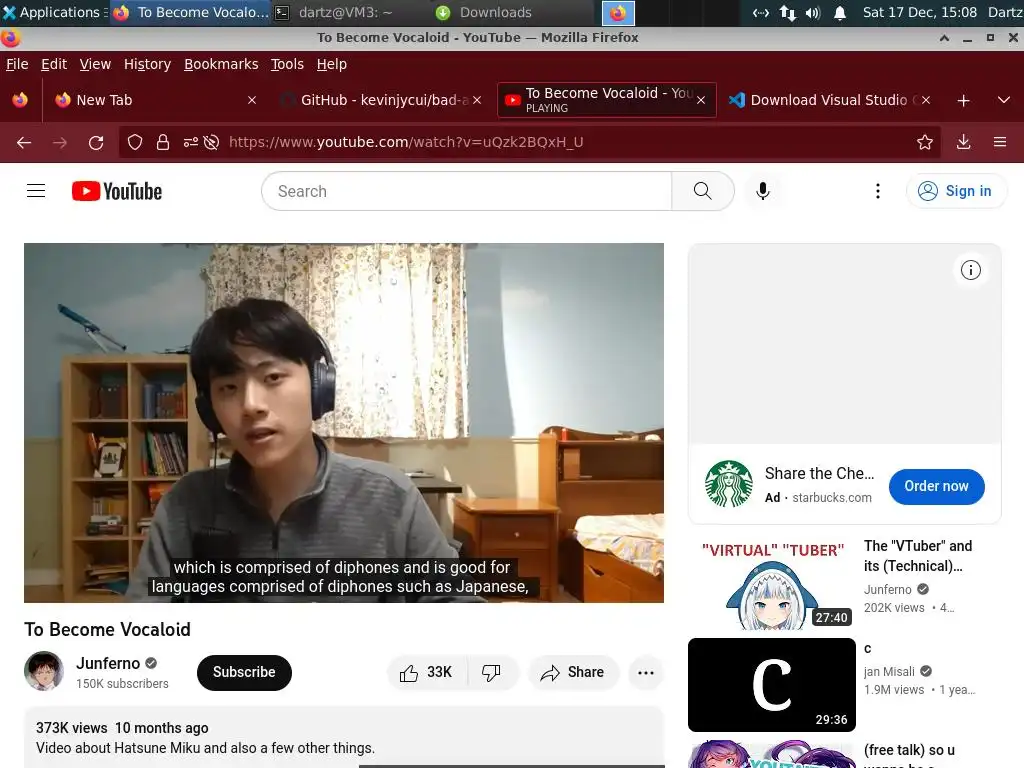1024x768 pixels.
Task: Open the VIRTUAL TUBER video thumbnail
Action: coord(772,583)
